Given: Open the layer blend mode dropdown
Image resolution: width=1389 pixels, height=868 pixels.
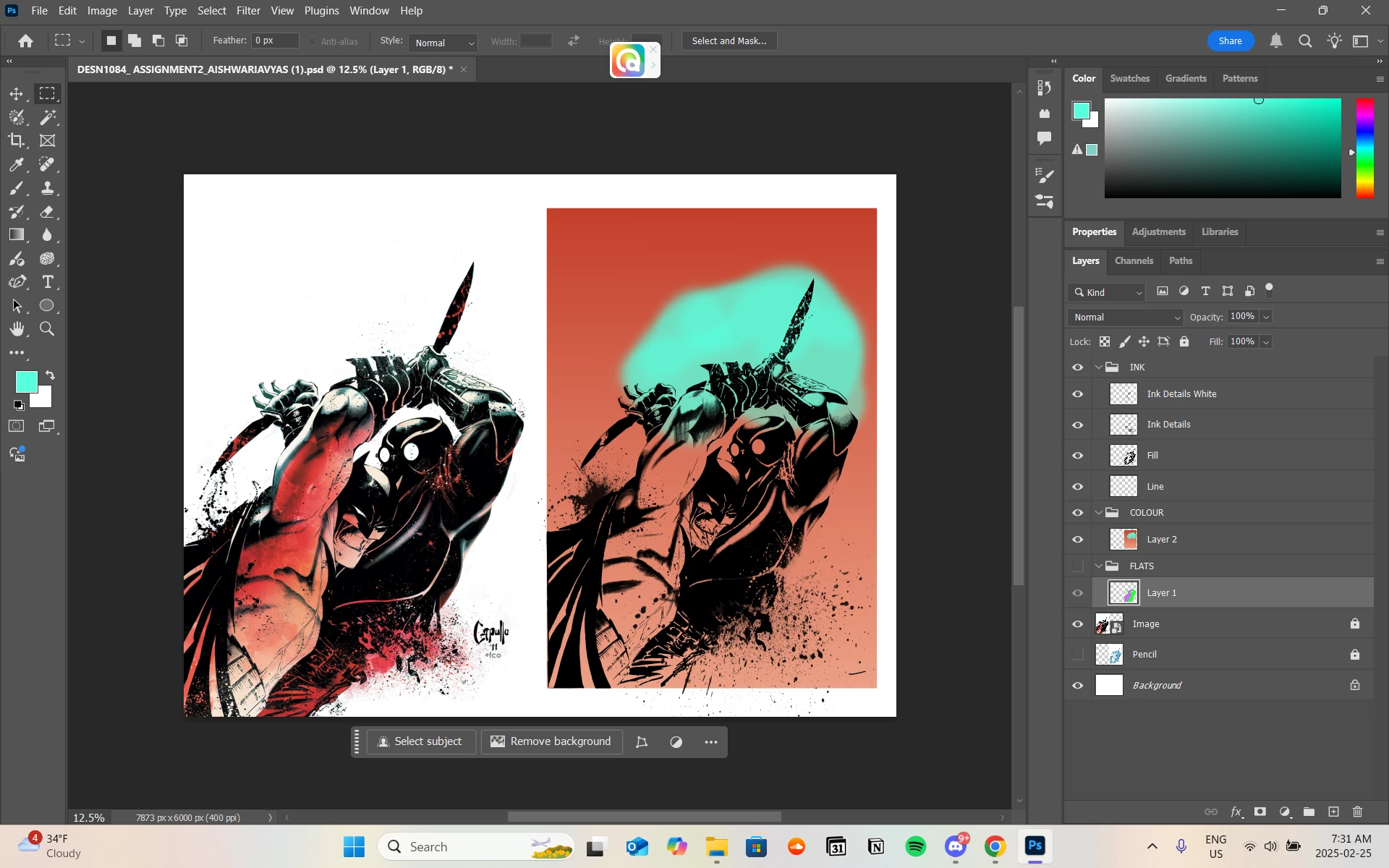Looking at the screenshot, I should pos(1125,318).
